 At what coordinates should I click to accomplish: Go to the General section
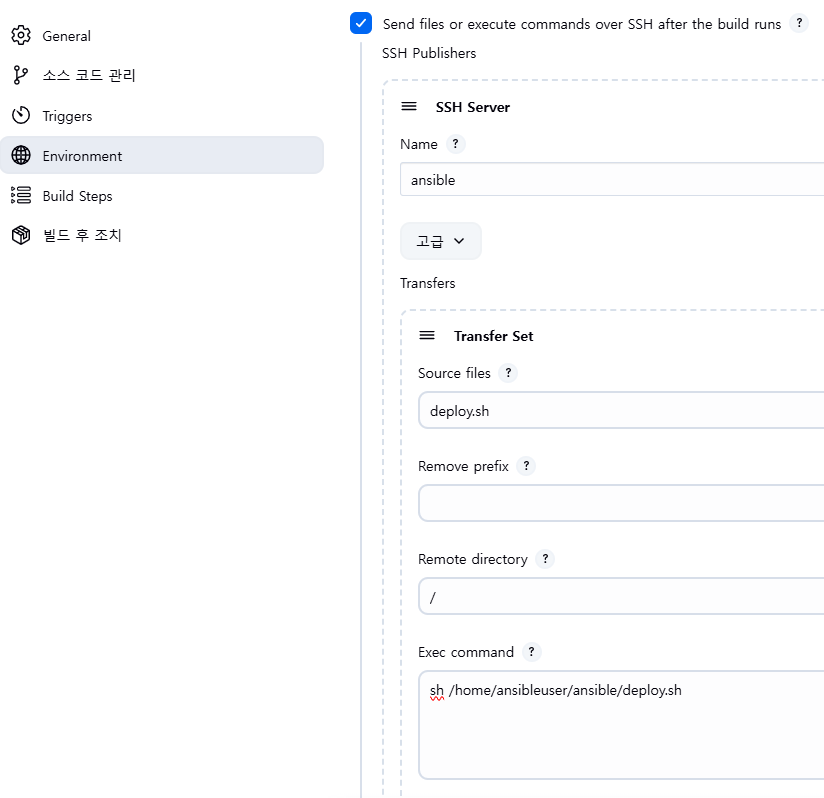pos(162,36)
